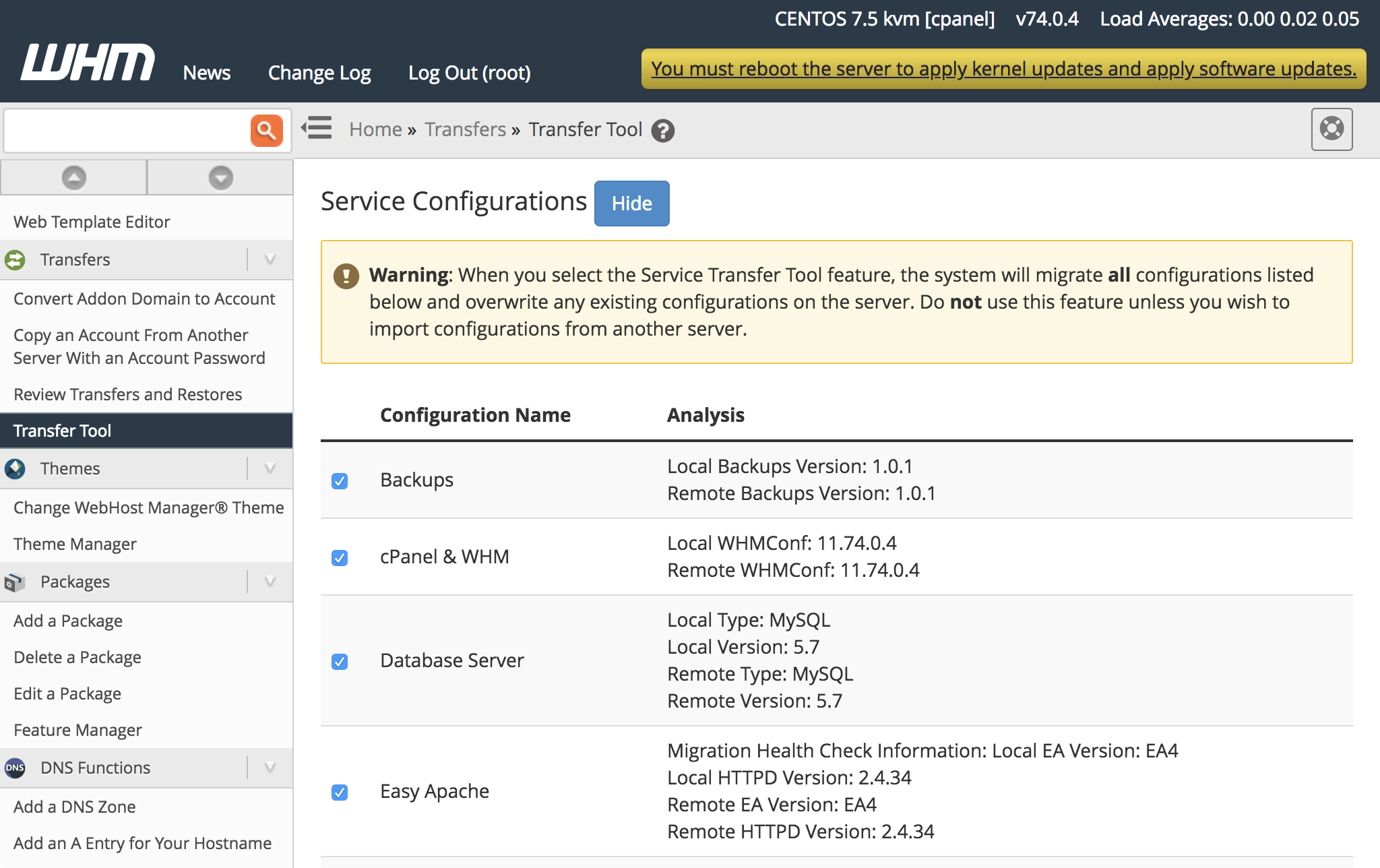Click the Packages box icon in sidebar
1380x868 pixels.
[15, 582]
